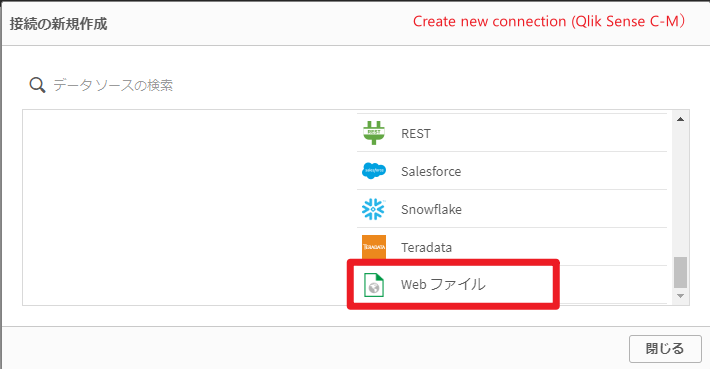Click the Salesforce cloud logo icon
The image size is (710, 369).
pos(374,171)
